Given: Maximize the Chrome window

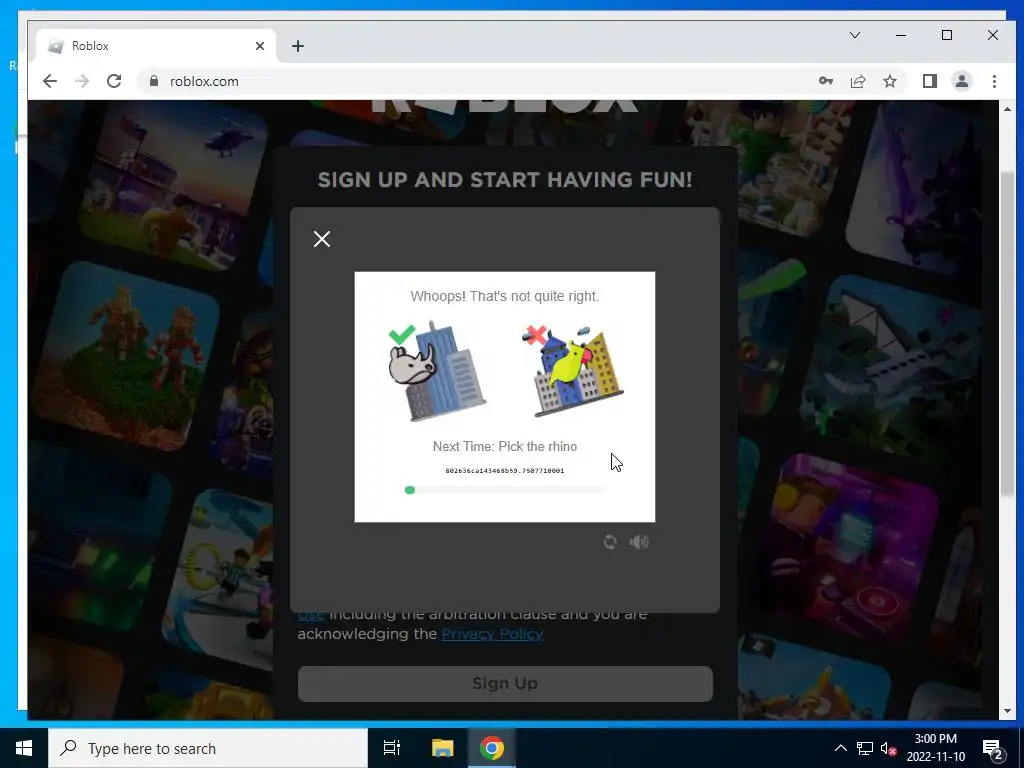Looking at the screenshot, I should 947,35.
